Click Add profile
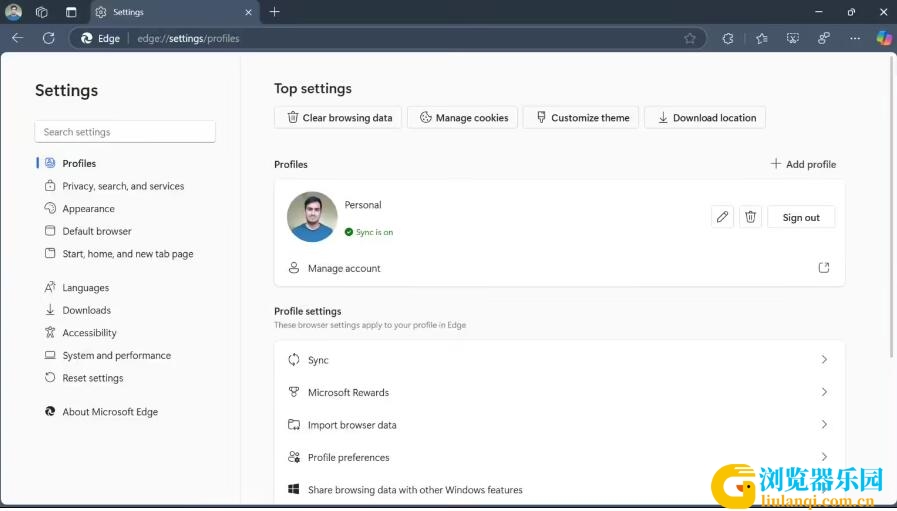This screenshot has width=897, height=511. pyautogui.click(x=803, y=164)
